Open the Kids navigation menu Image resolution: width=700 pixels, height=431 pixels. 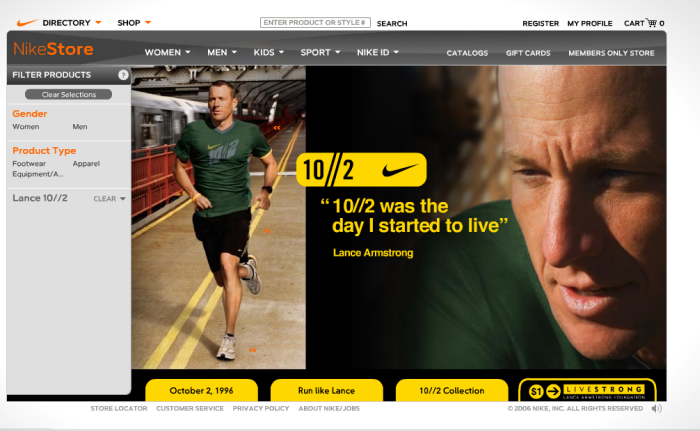pyautogui.click(x=268, y=52)
